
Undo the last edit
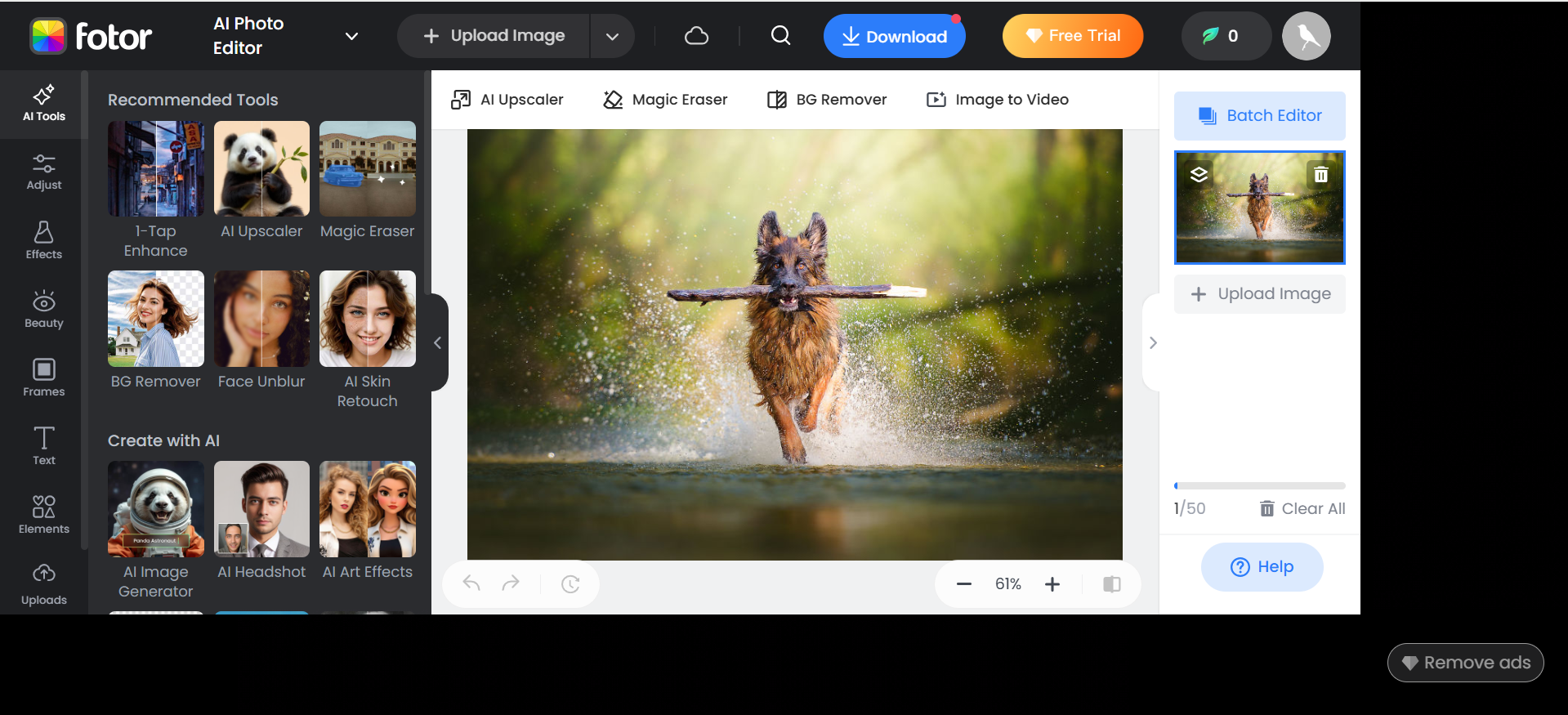[x=471, y=583]
